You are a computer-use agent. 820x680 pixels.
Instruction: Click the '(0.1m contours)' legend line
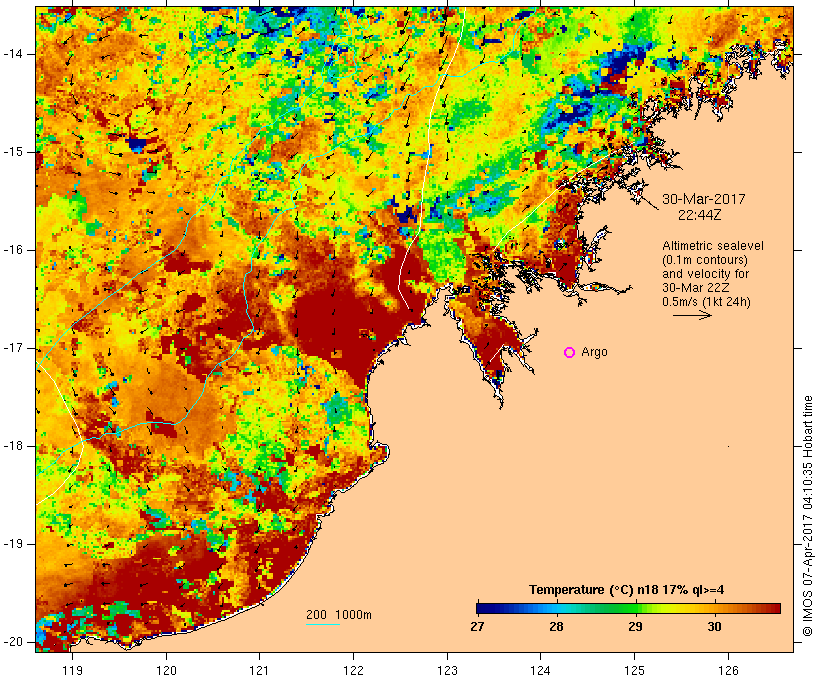pos(705,260)
